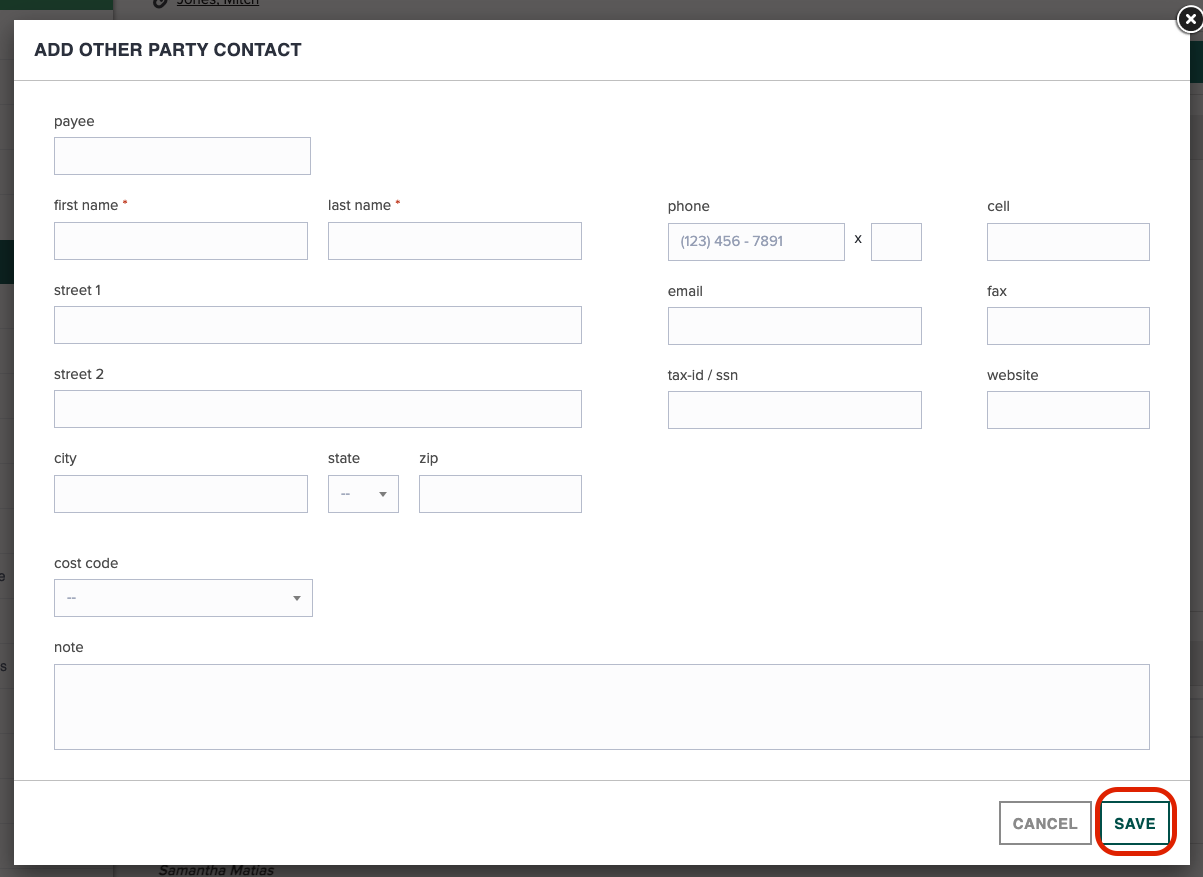
Task: Focus the phone number field
Action: pos(756,242)
